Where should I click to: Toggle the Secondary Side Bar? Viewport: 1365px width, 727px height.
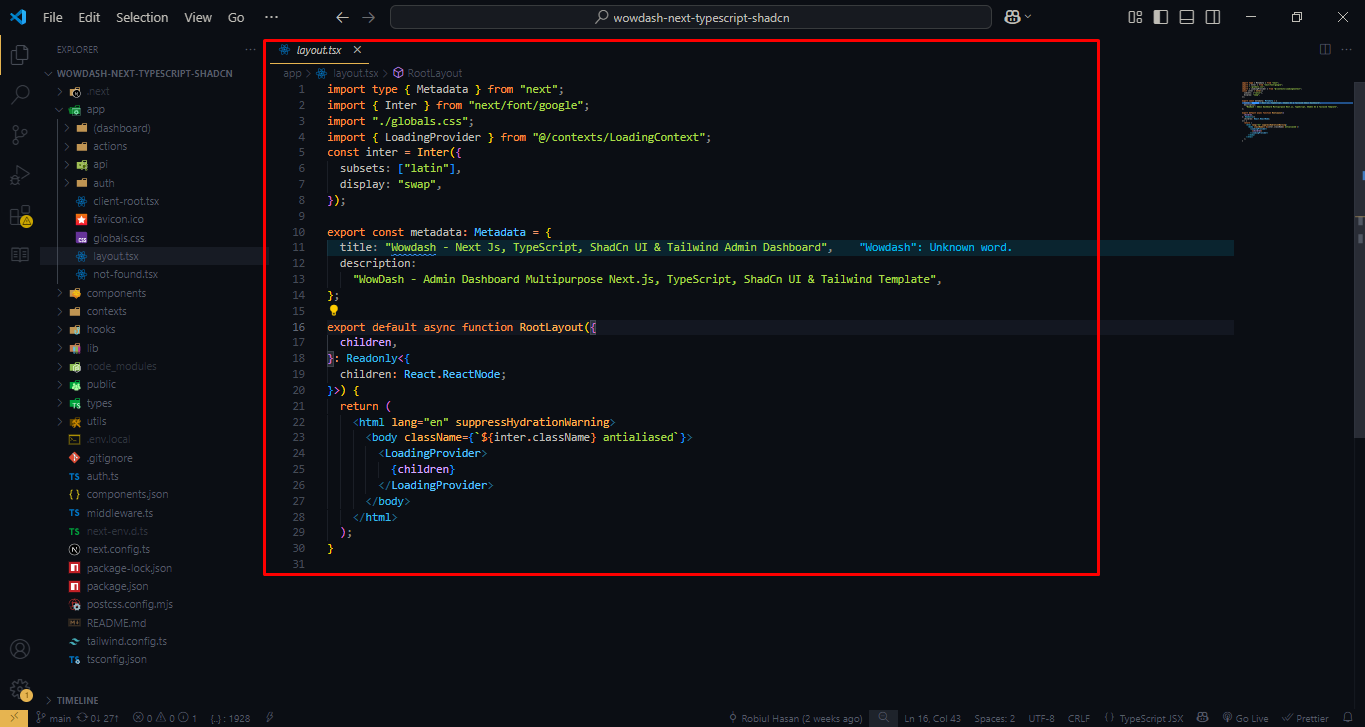pyautogui.click(x=1211, y=16)
